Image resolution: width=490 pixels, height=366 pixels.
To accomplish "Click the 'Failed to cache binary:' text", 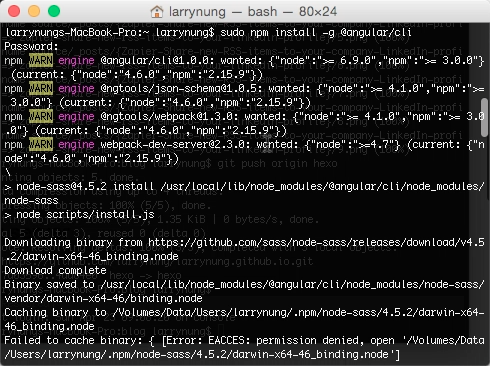I will tap(73, 340).
